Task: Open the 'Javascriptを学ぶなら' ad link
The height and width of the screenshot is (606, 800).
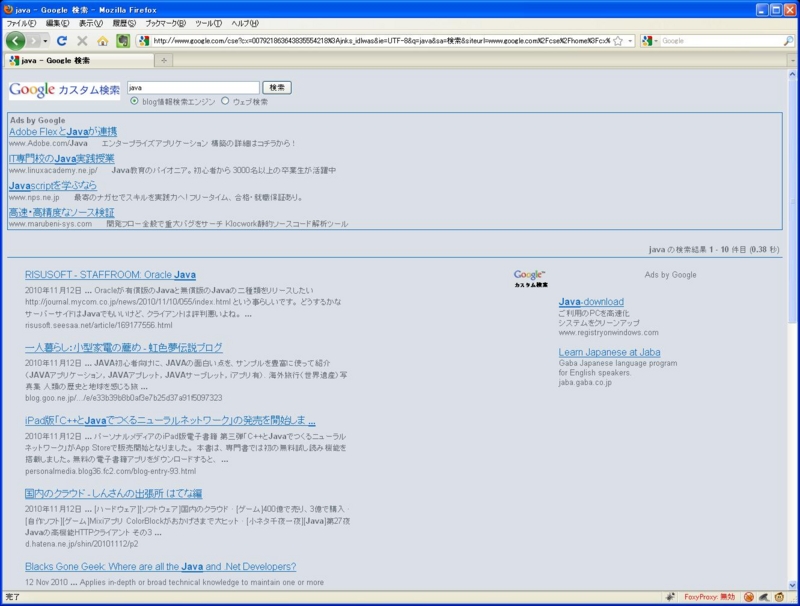Action: 53,185
